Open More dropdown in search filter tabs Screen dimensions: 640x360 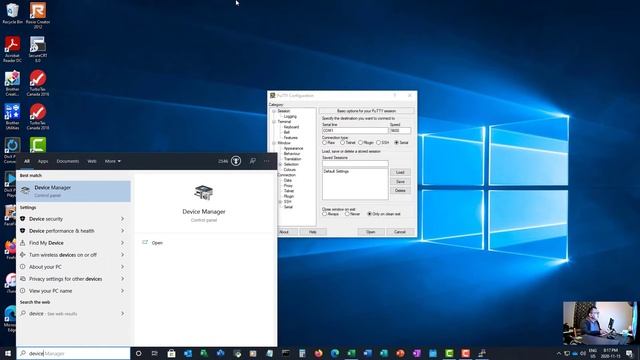point(113,161)
